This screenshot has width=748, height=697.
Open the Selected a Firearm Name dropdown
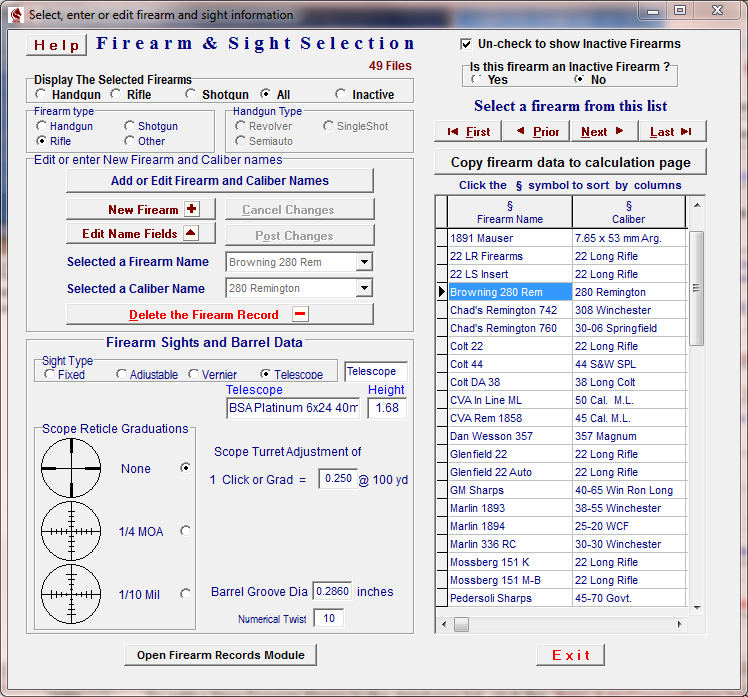point(364,262)
